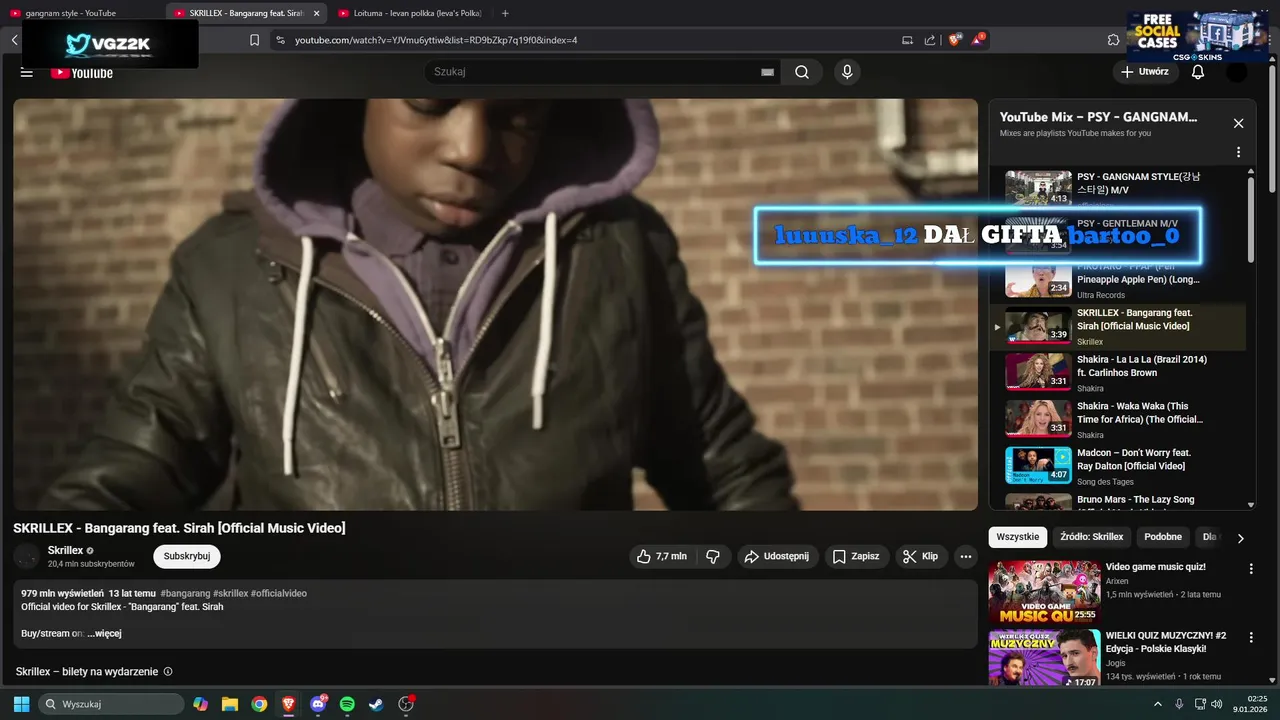Screen dimensions: 1280x720
Task: Play PSY - GANGNAM STYLE from playlist
Action: tap(1117, 187)
